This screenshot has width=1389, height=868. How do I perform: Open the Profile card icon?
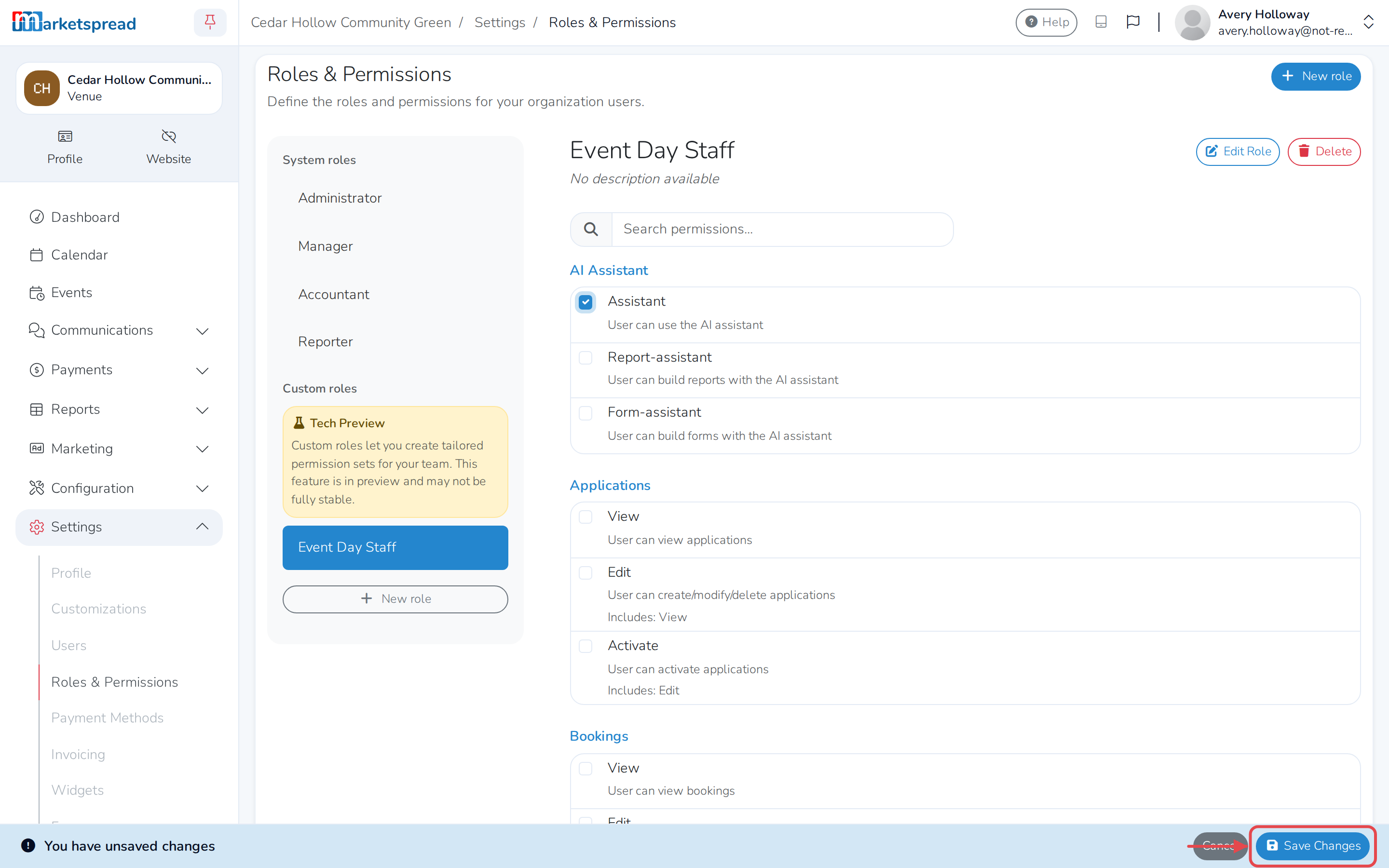pos(65,136)
